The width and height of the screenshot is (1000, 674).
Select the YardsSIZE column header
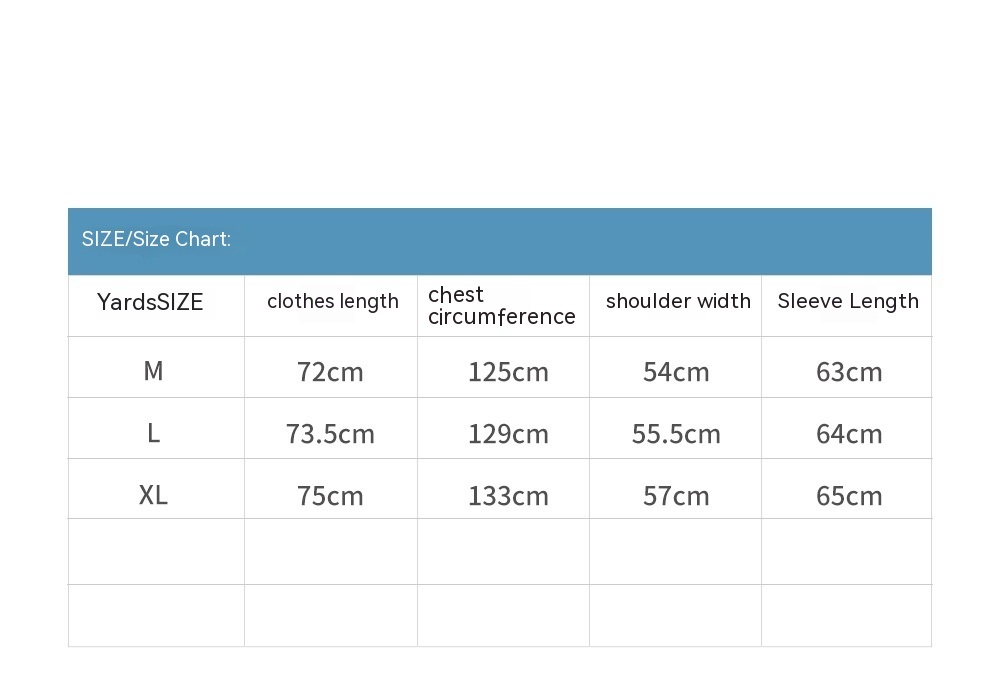(150, 302)
